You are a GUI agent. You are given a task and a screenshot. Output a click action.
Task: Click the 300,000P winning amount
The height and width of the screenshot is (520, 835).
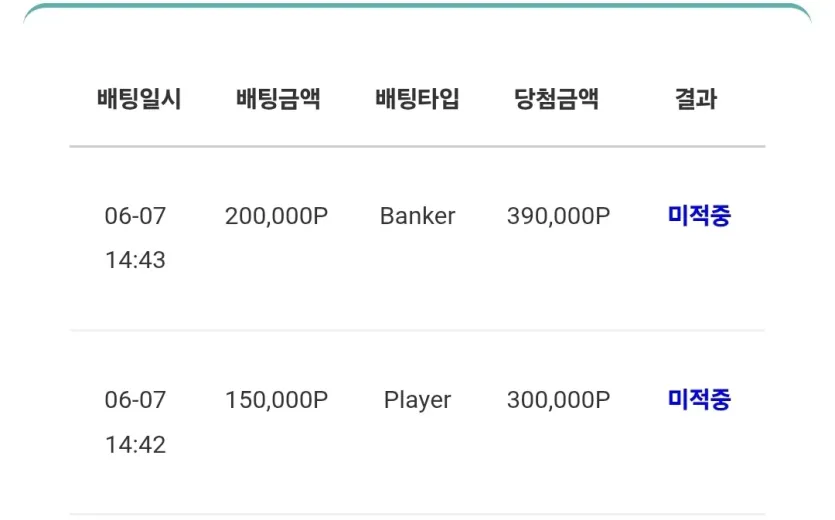[x=559, y=400]
